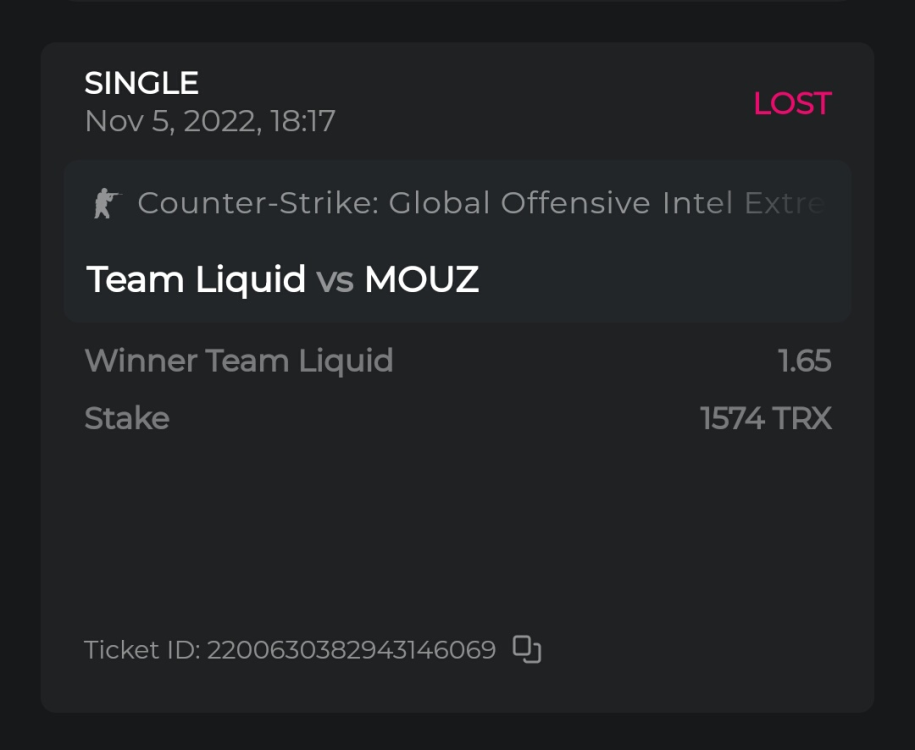Viewport: 915px width, 750px height.
Task: Select the ticket number 2200630382943146069
Action: click(351, 650)
